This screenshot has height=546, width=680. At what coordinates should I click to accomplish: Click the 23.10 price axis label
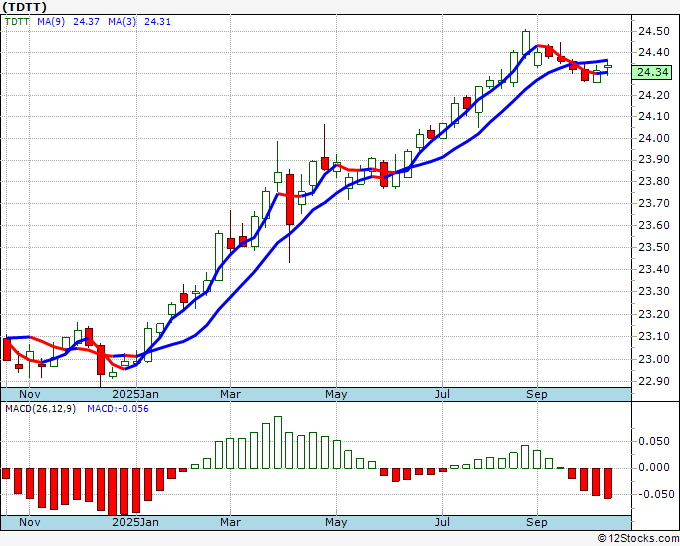click(x=654, y=336)
